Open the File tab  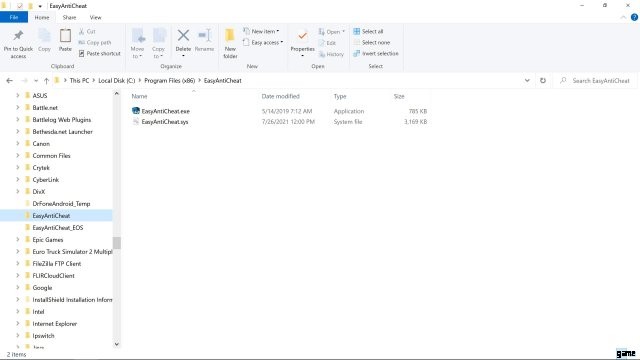tap(14, 18)
